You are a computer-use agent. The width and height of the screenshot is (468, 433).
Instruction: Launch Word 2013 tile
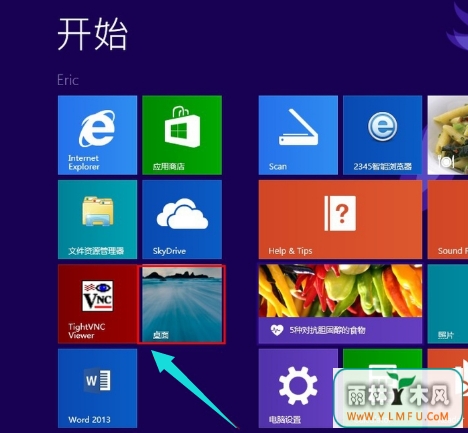pyautogui.click(x=97, y=388)
